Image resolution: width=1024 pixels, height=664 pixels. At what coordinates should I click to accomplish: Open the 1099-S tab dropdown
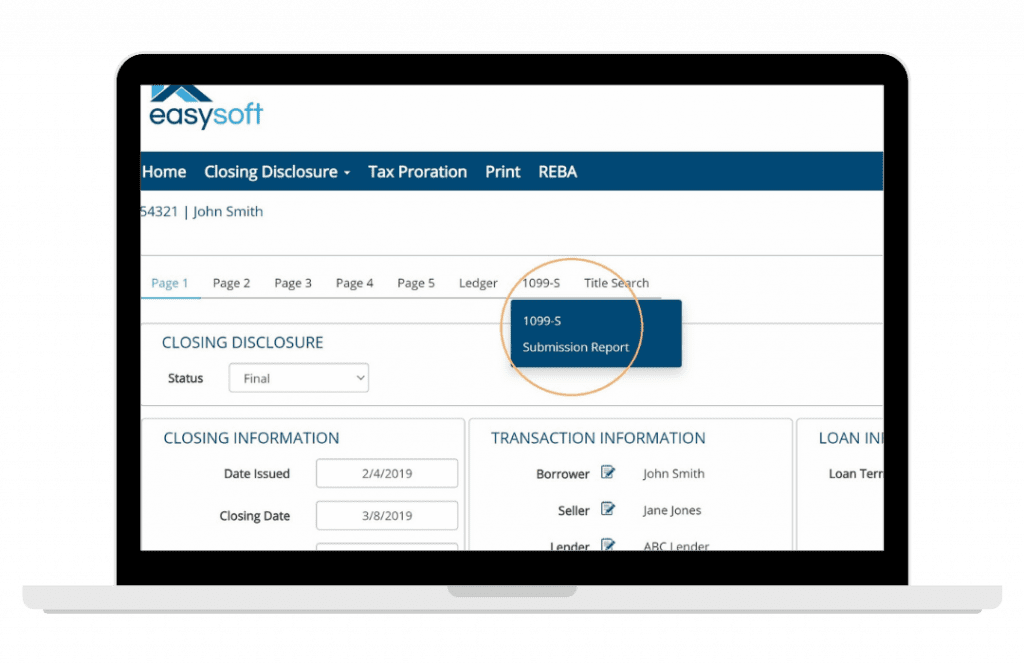point(541,283)
